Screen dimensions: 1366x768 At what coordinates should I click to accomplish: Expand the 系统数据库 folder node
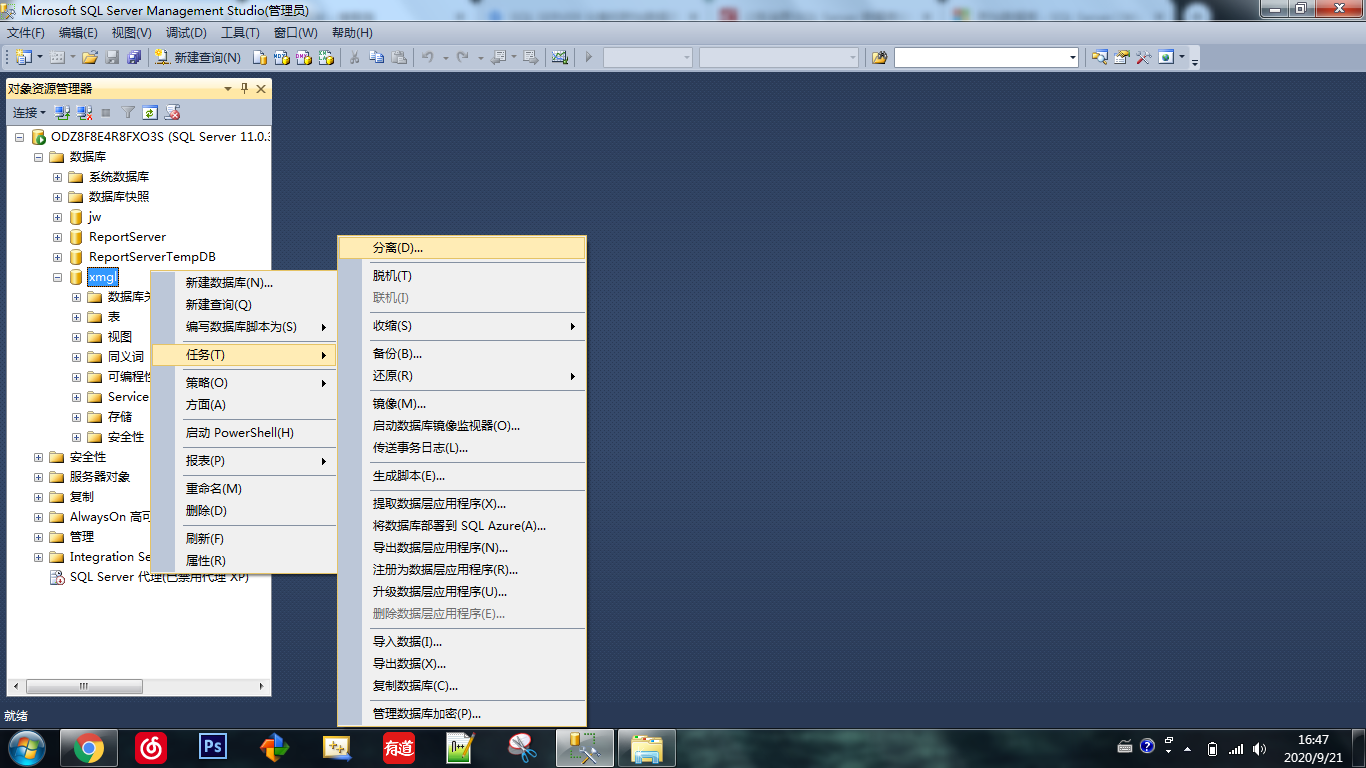click(x=58, y=177)
